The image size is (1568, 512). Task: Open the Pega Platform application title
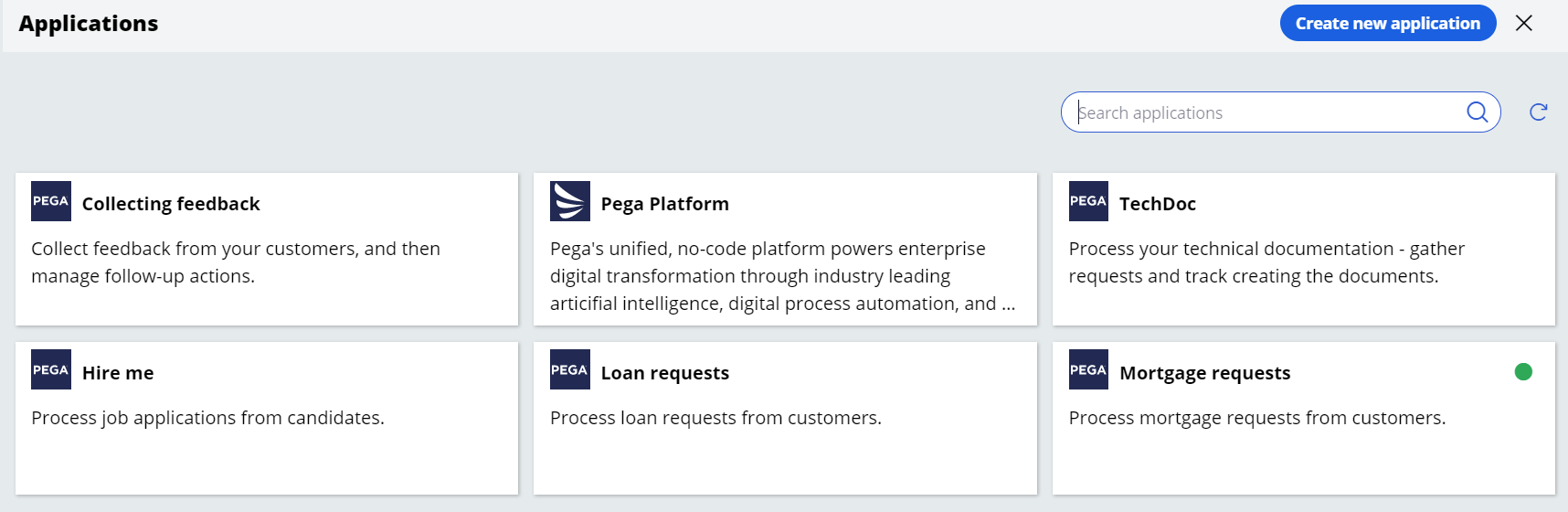(x=665, y=204)
